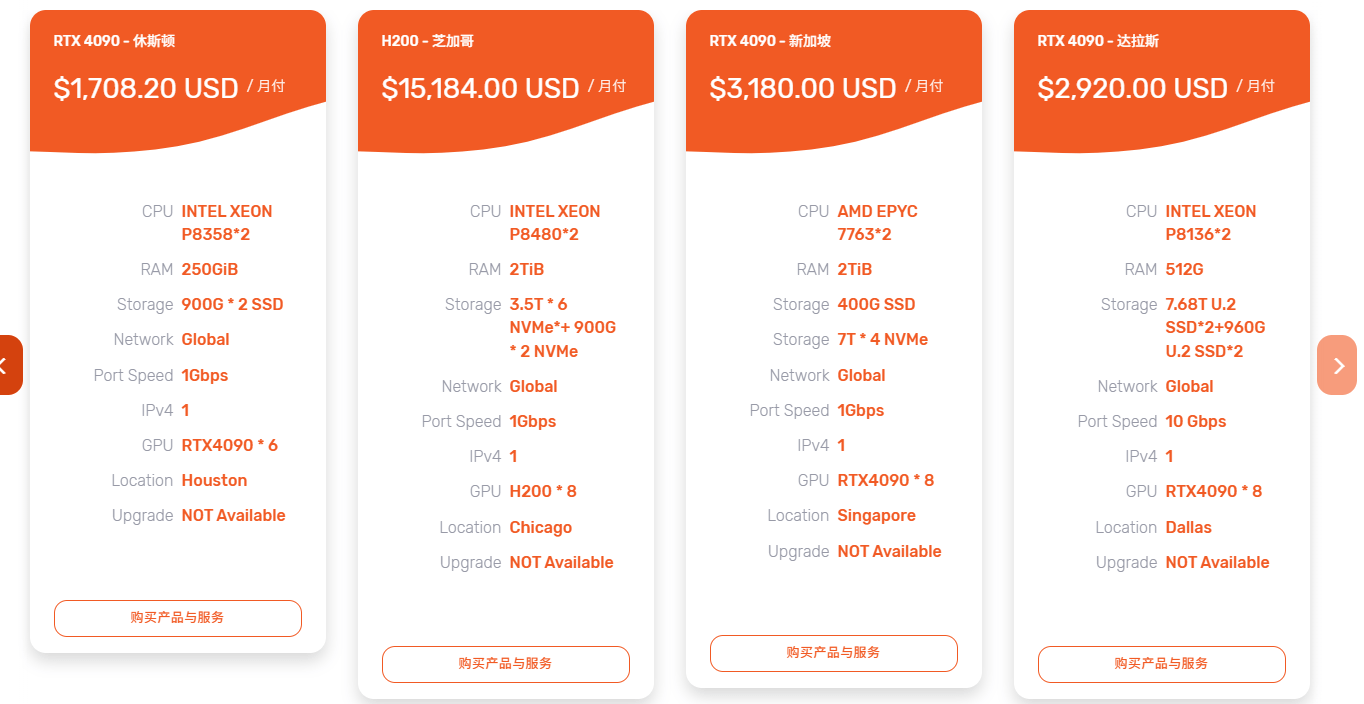Select the RTX 4090 - 新加坡 card title

(770, 41)
